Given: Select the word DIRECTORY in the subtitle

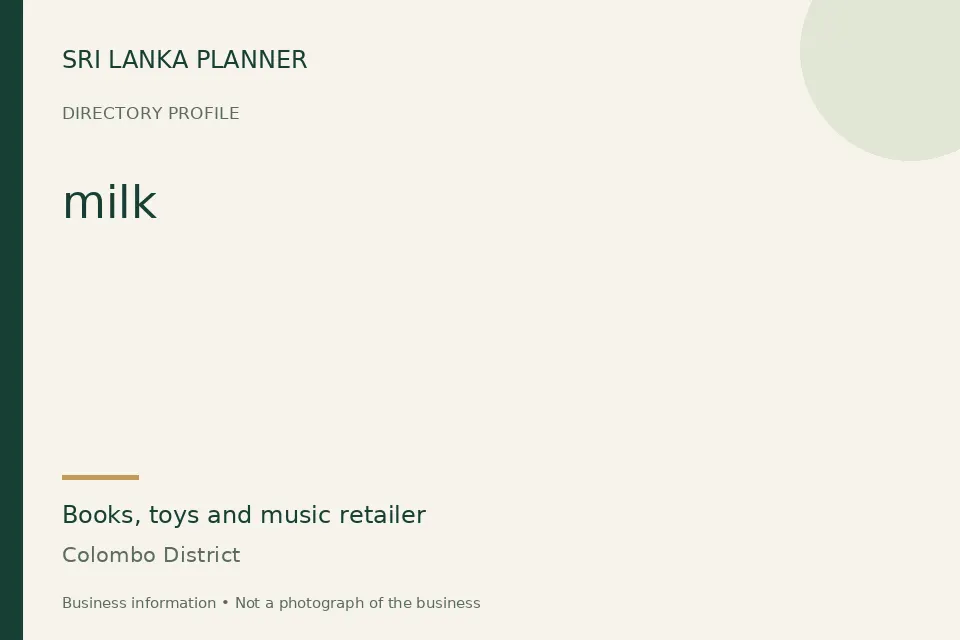Looking at the screenshot, I should [112, 113].
